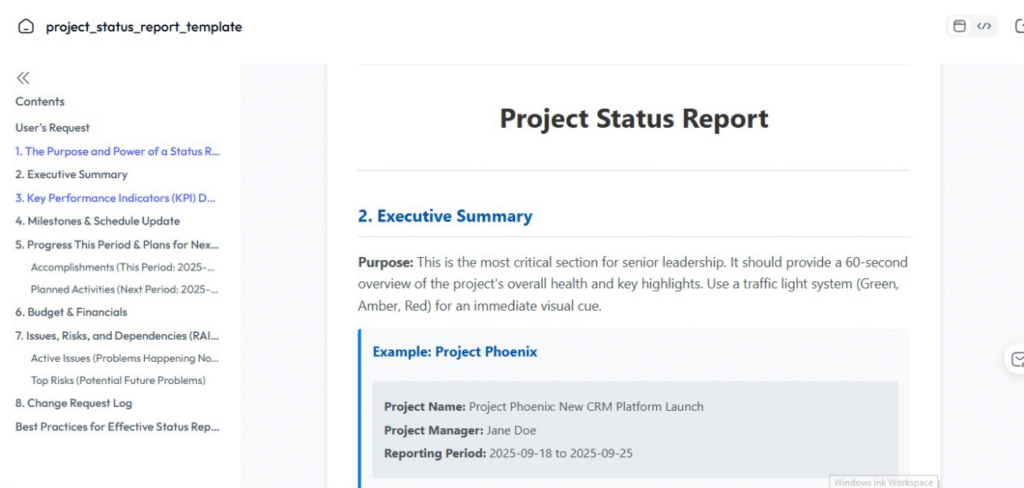Select Milestones & Schedule Update entry

coord(97,221)
